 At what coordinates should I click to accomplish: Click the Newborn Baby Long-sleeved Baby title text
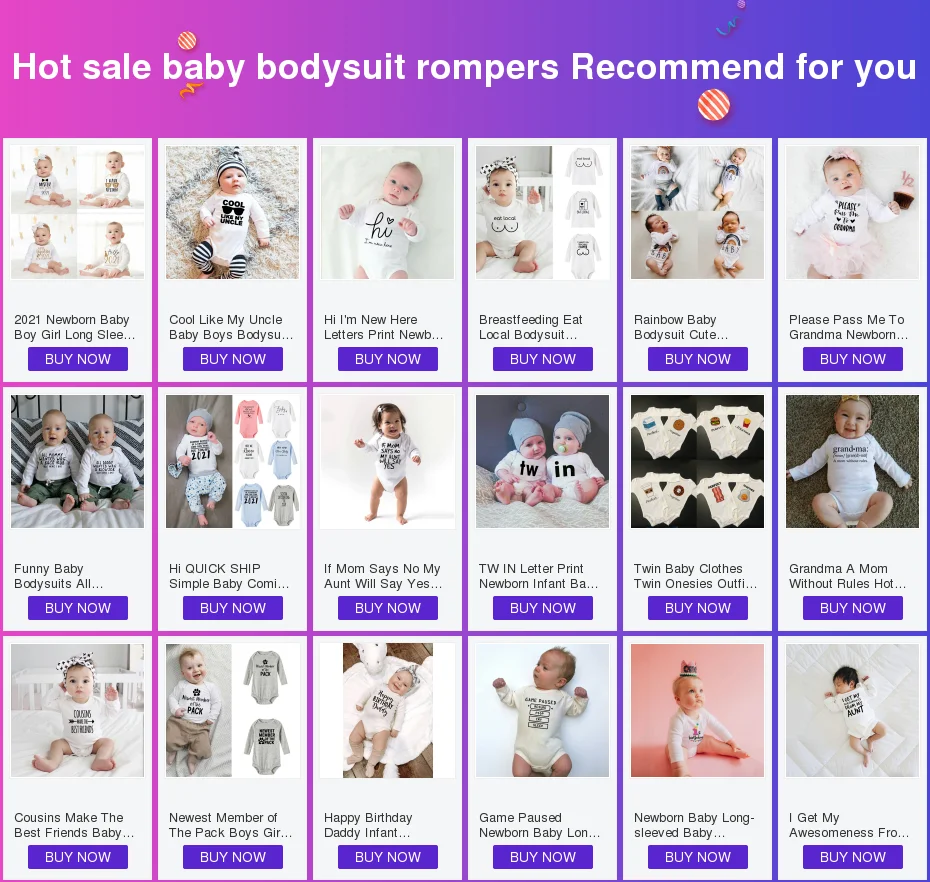(694, 825)
